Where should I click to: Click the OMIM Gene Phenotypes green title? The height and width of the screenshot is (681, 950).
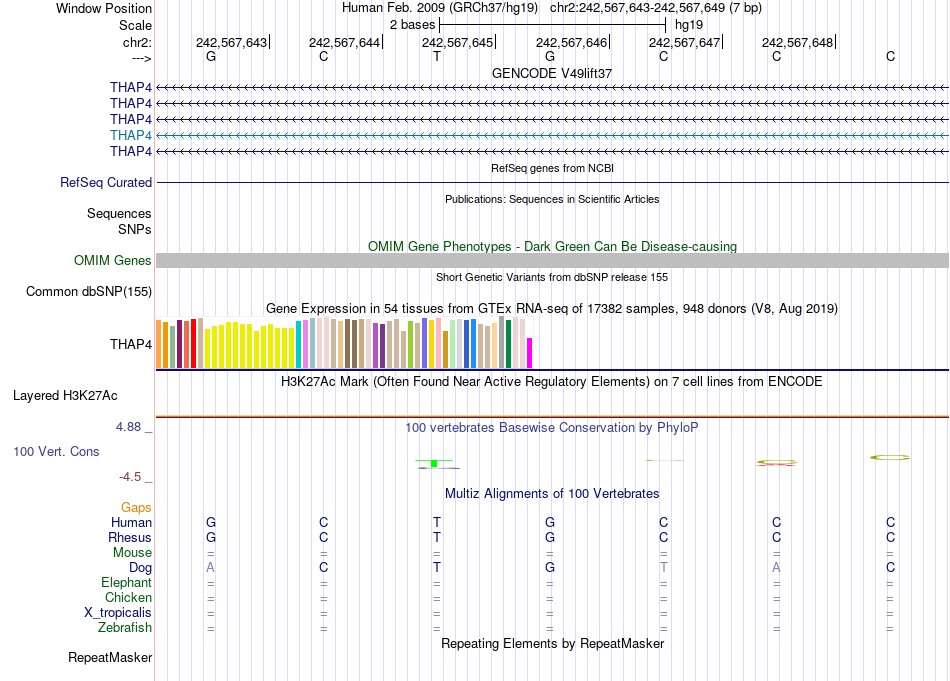(552, 247)
